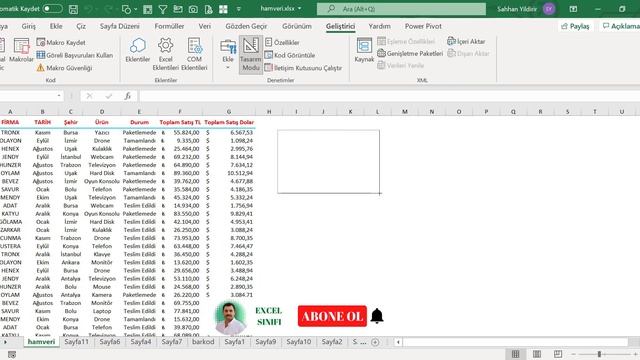Click Genişletme Paketleri
The width and height of the screenshot is (640, 360).
[x=410, y=53]
